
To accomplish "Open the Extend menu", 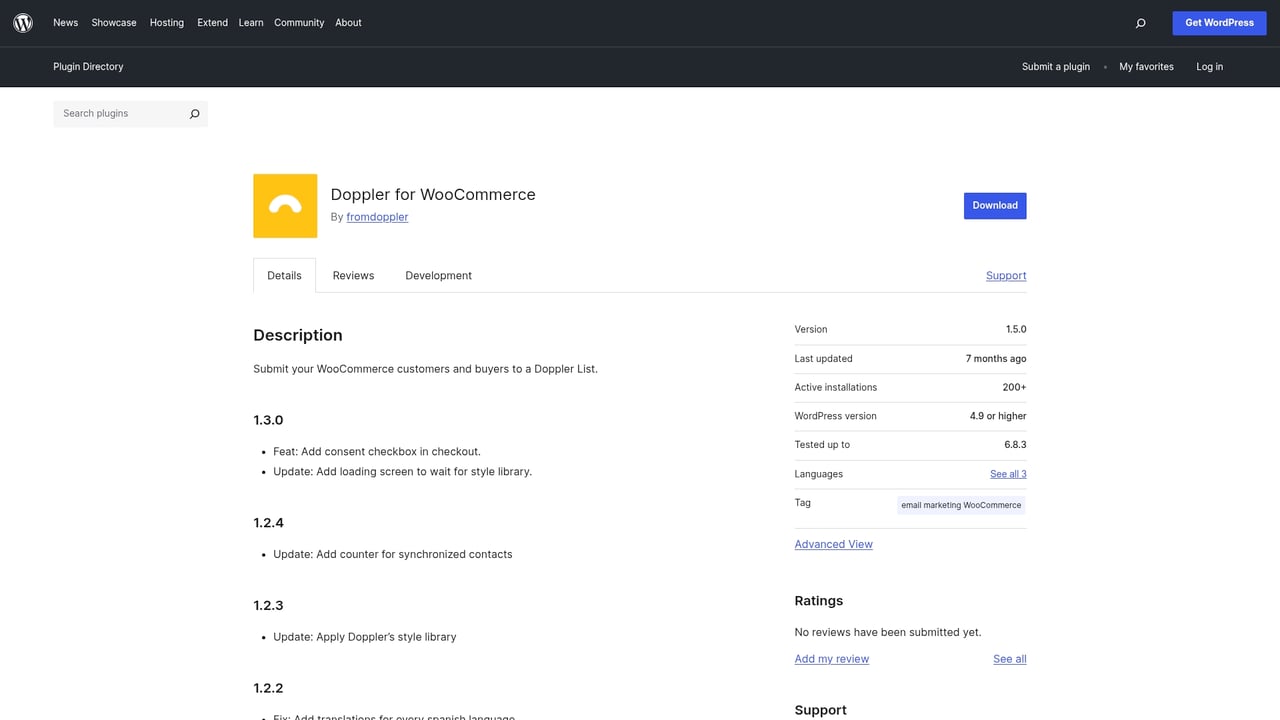I will tap(212, 22).
